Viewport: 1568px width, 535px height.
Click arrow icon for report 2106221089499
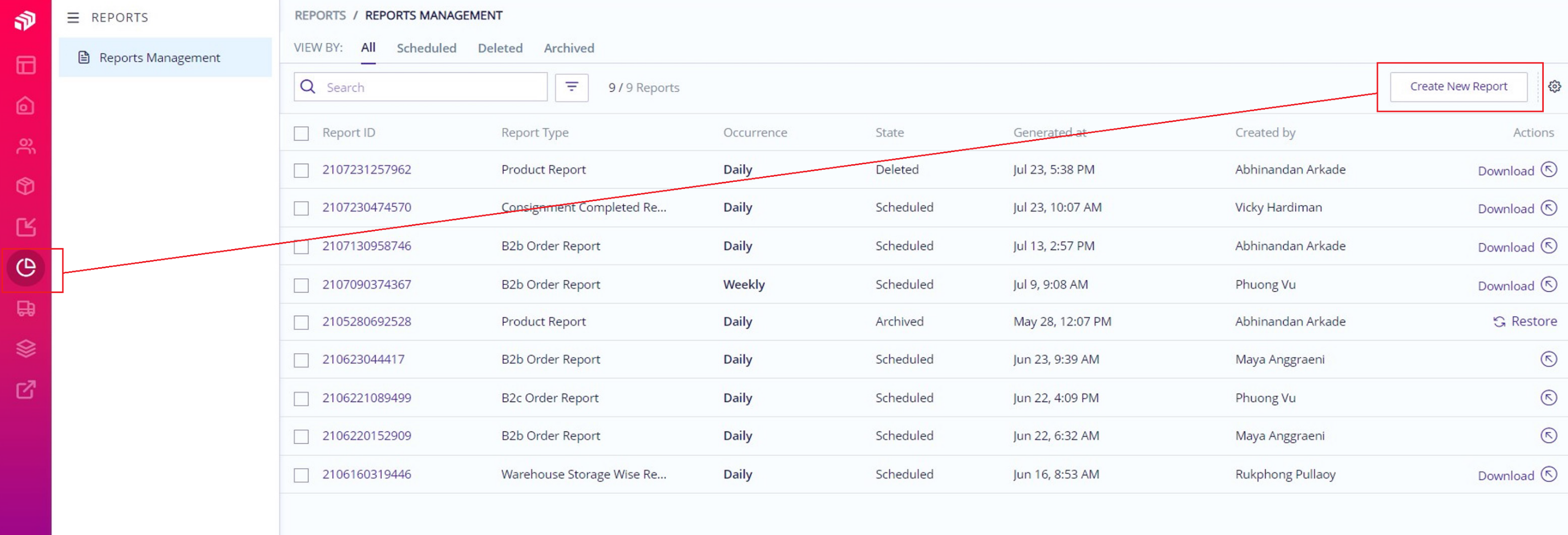[1549, 397]
